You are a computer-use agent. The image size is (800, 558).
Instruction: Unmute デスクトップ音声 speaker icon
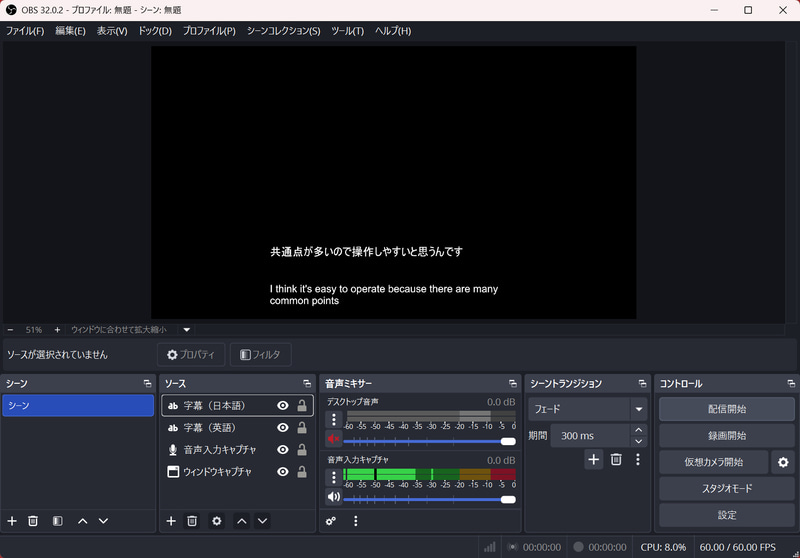[x=334, y=439]
